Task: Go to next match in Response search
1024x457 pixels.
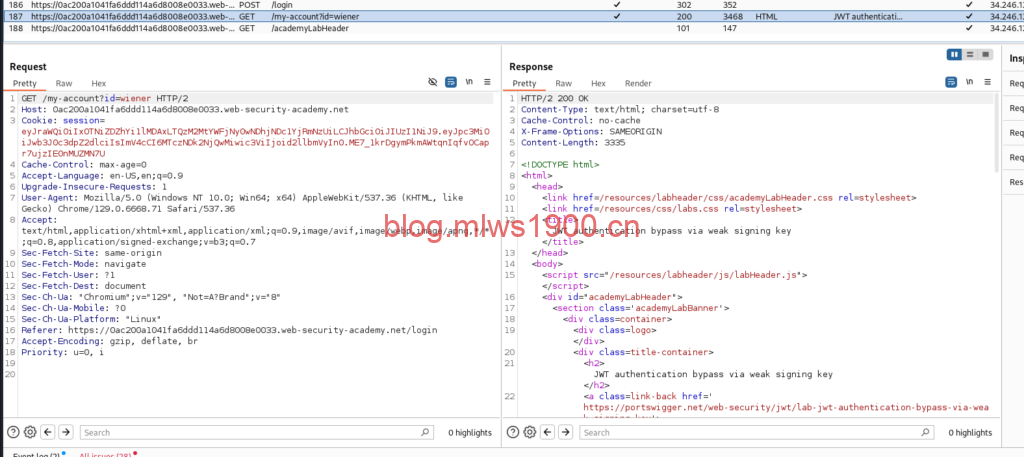Action: coord(566,432)
